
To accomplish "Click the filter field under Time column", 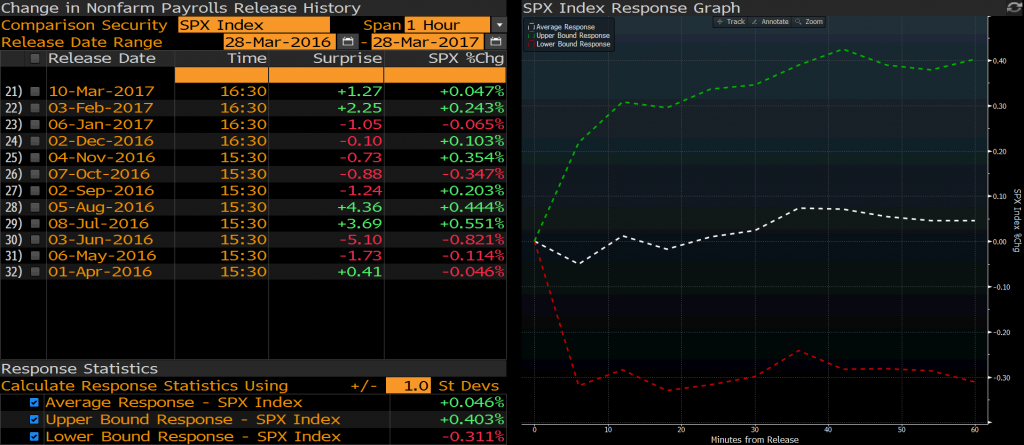I will tap(221, 74).
